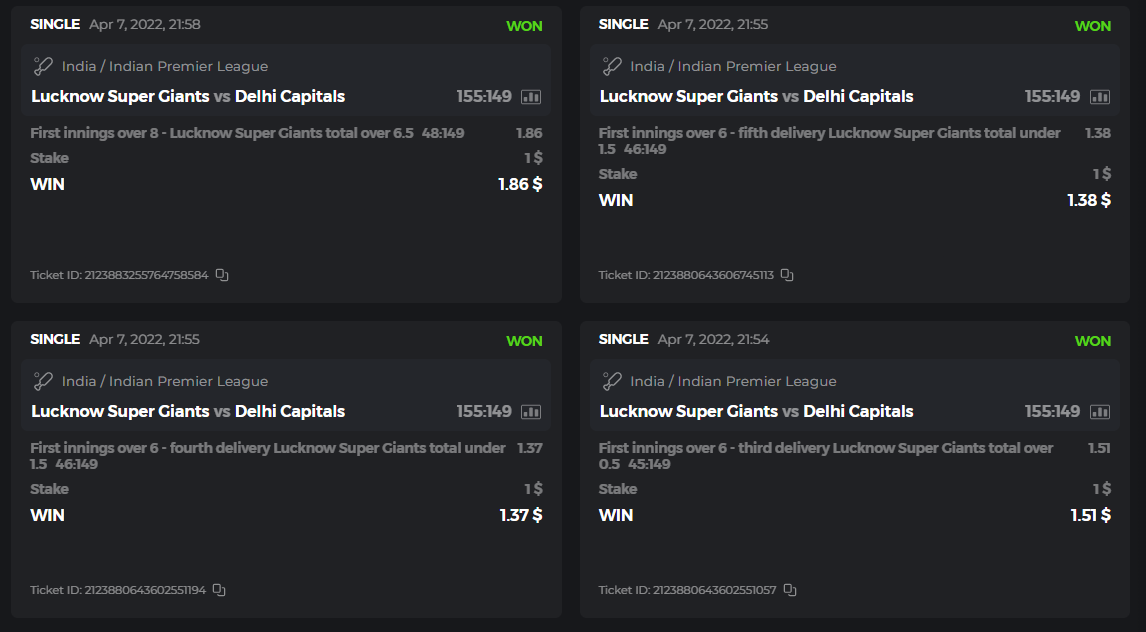Click the 155:149 score on the fourth delivery bet
The image size is (1146, 632).
484,411
